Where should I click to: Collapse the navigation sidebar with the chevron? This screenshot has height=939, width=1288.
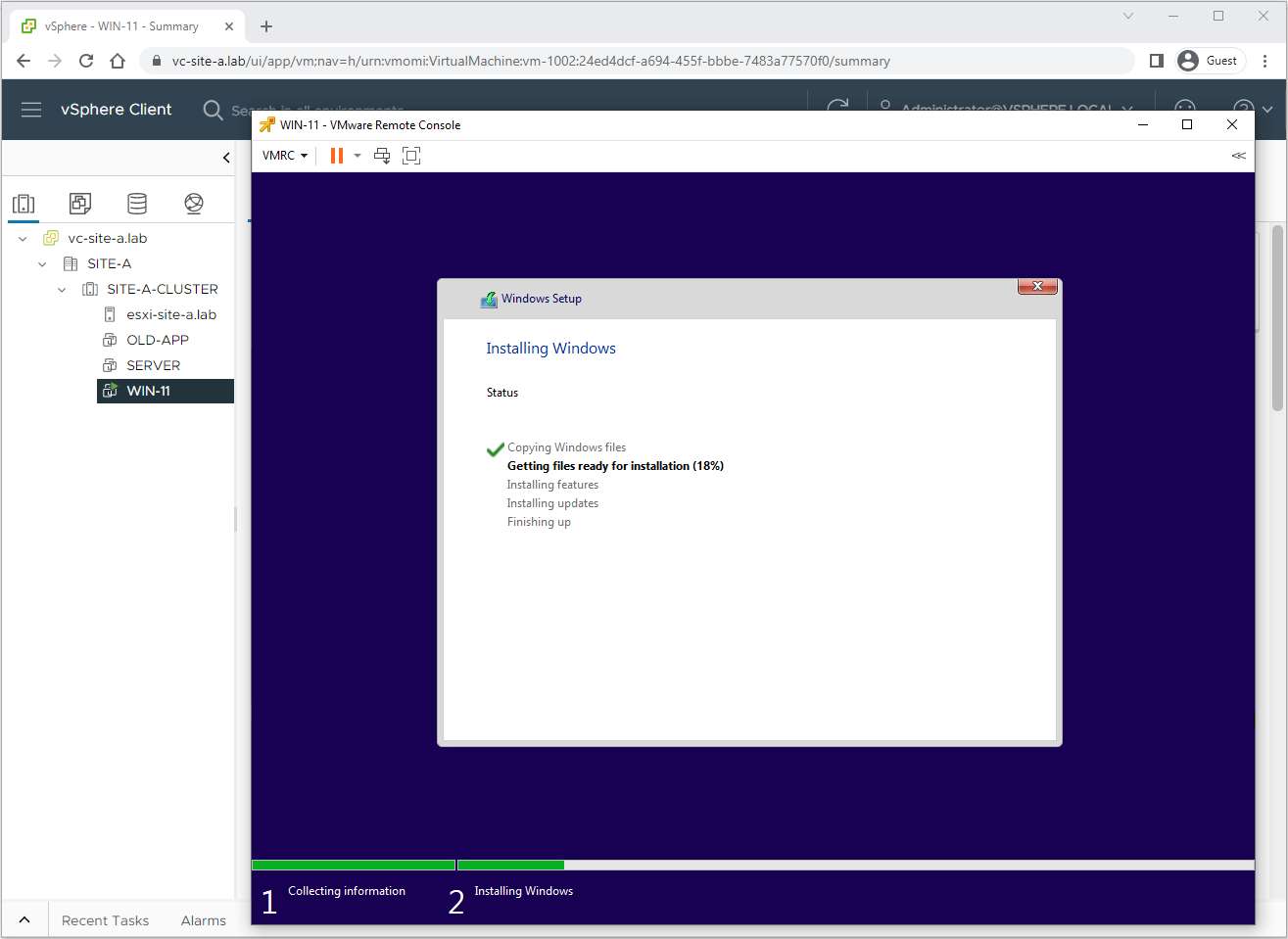tap(226, 158)
